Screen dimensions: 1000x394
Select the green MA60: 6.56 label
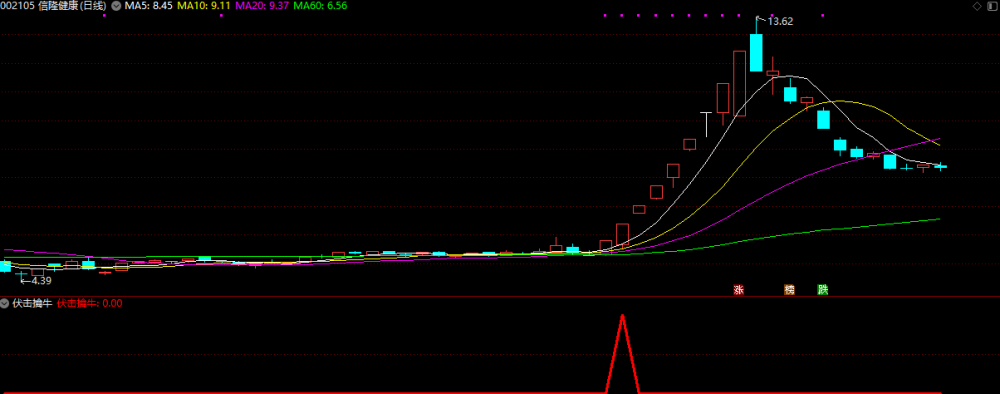point(320,6)
